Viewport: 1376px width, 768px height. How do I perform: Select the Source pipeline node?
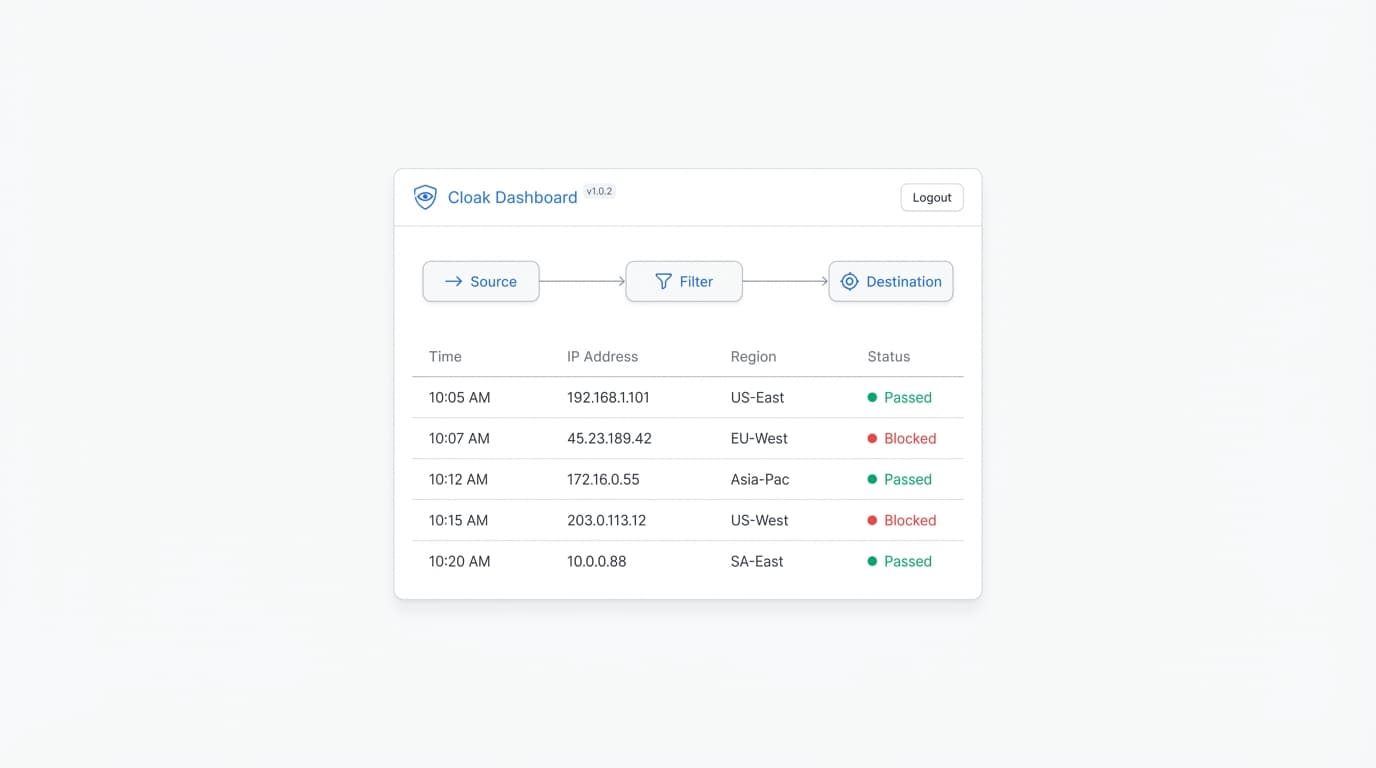[481, 282]
